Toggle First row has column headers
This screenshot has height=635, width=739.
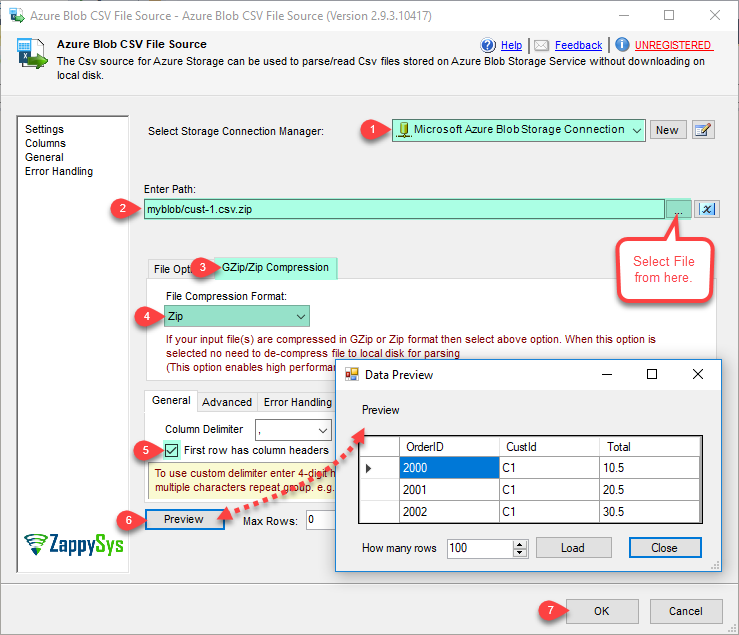tap(172, 450)
